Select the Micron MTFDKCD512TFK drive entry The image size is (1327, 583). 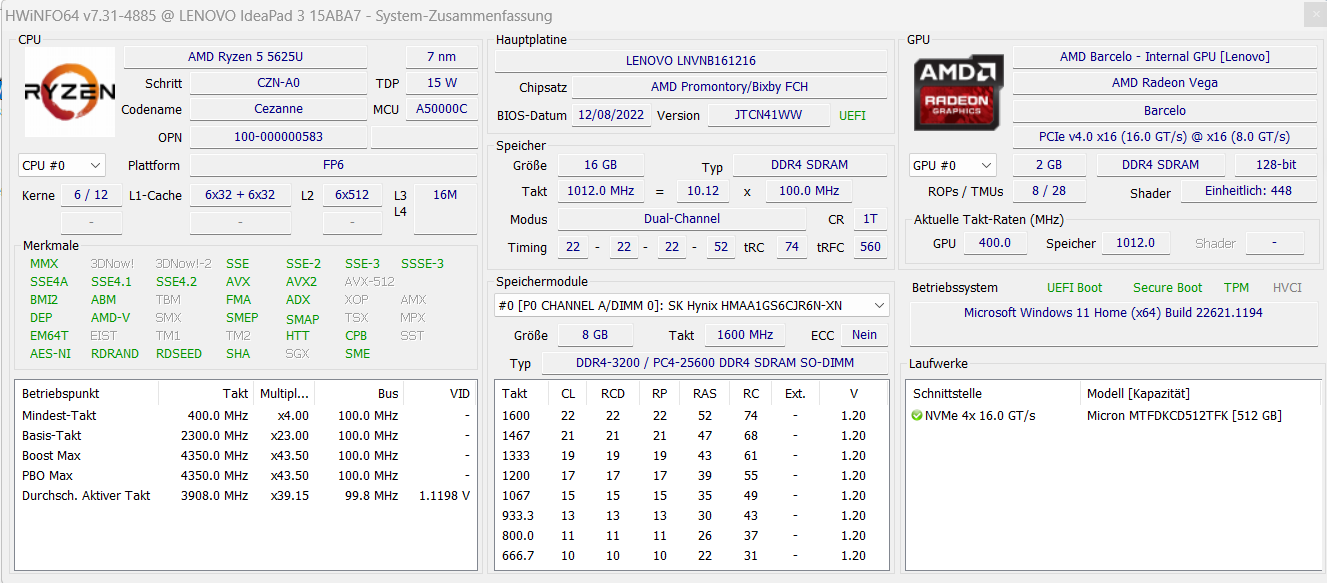(1184, 415)
